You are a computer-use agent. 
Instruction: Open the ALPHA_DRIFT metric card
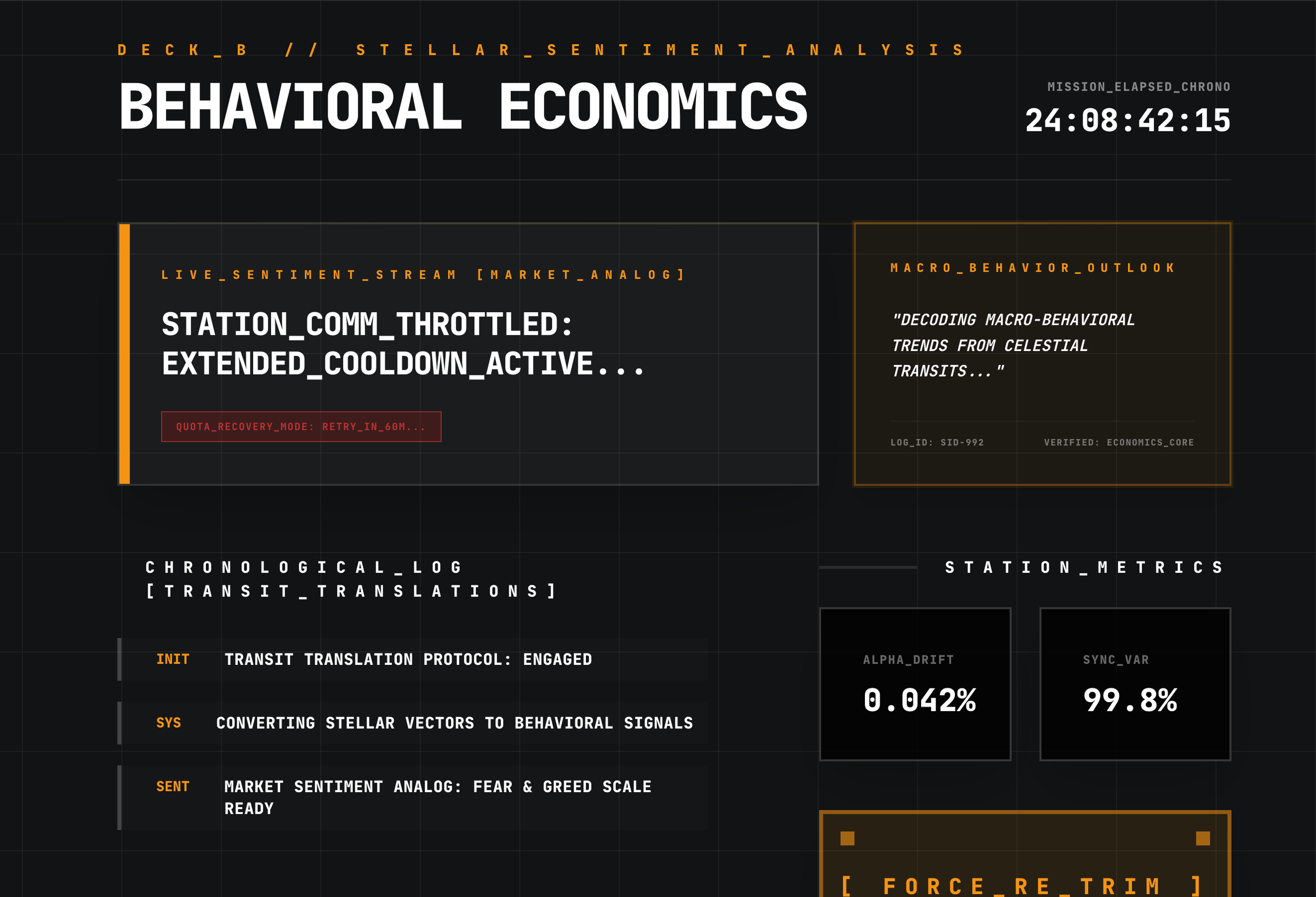tap(915, 684)
